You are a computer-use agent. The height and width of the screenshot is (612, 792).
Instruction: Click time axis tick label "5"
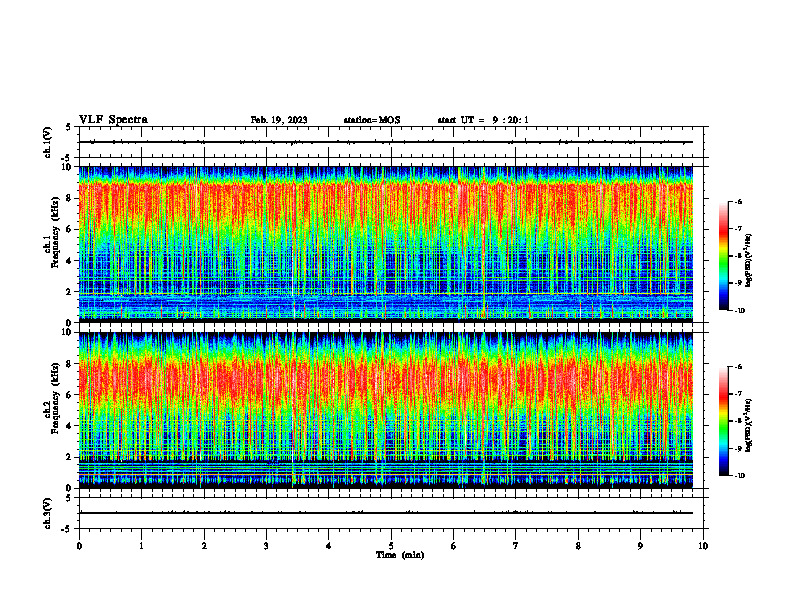tap(391, 546)
